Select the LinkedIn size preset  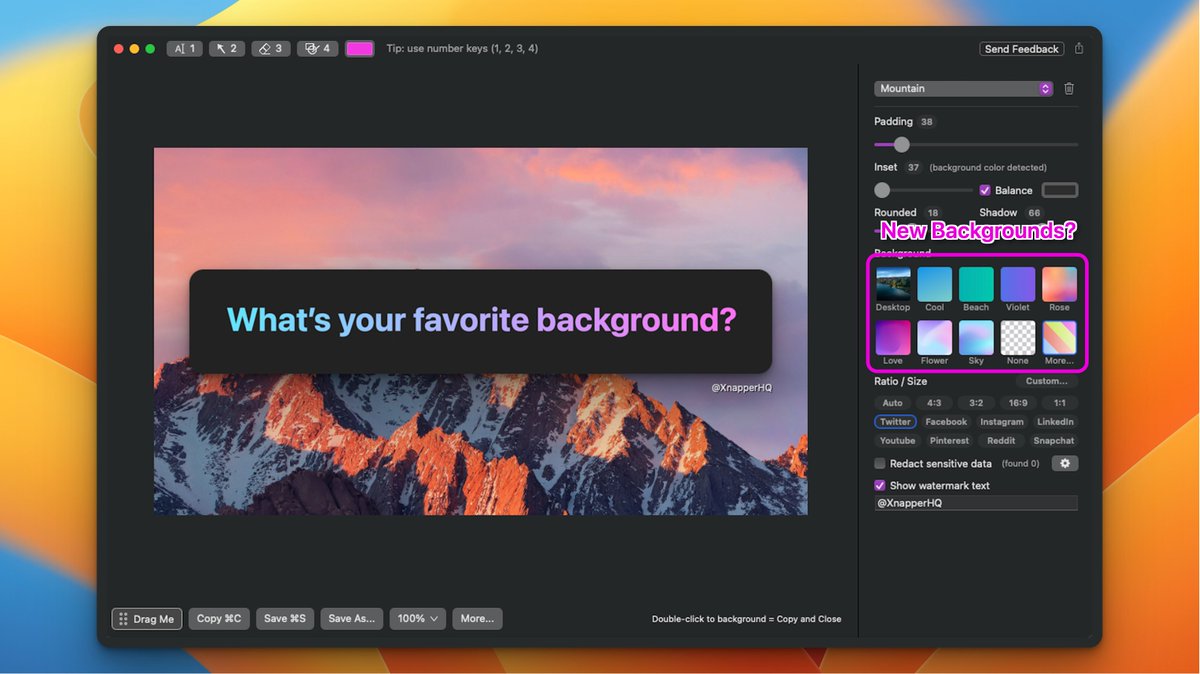coord(1055,422)
